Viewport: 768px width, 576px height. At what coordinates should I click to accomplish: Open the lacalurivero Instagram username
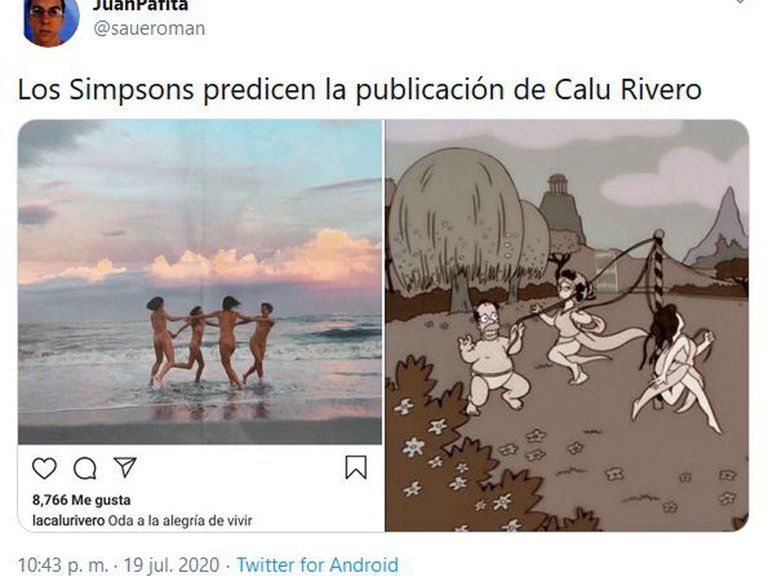pos(68,520)
